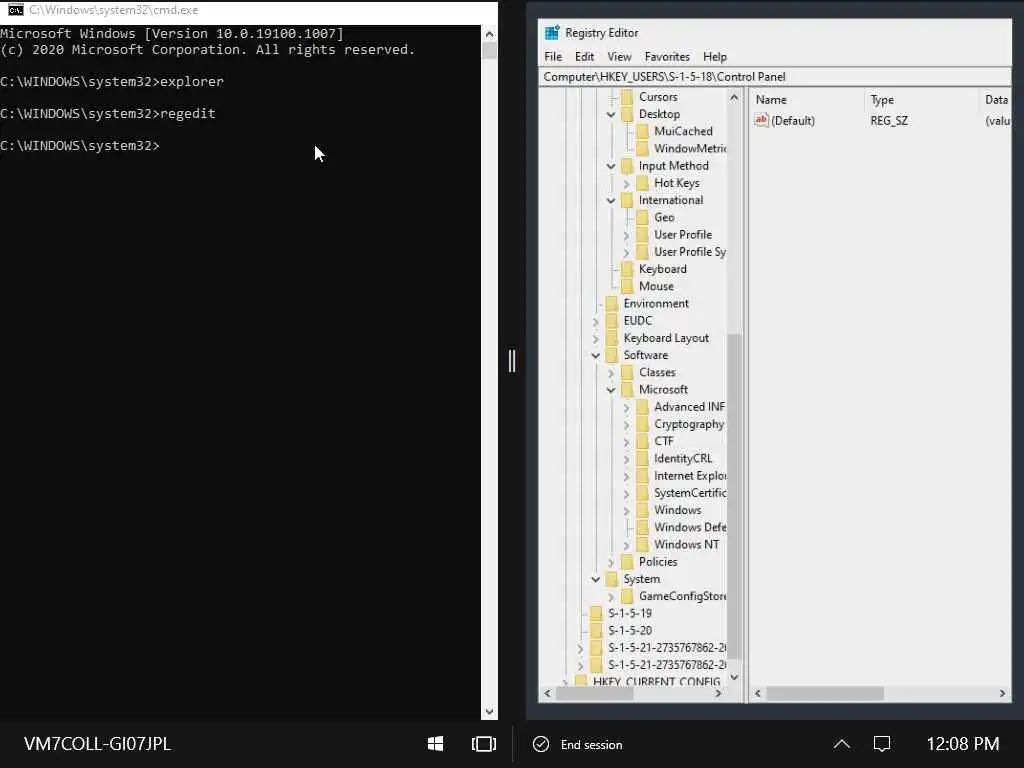The image size is (1024, 768).
Task: Select the Software folder icon
Action: click(x=612, y=355)
